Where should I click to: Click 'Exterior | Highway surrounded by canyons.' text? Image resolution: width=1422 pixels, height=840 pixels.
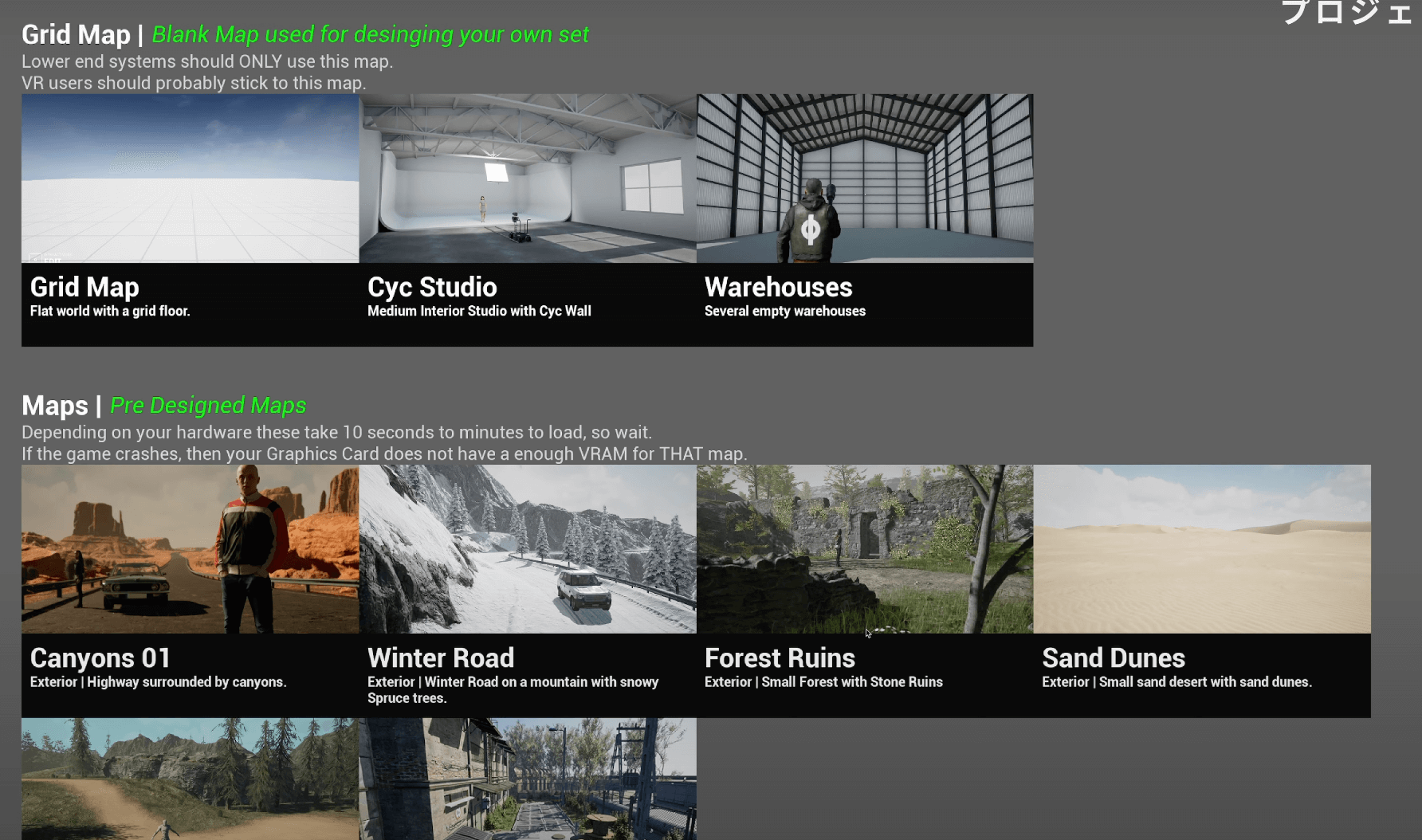click(159, 682)
